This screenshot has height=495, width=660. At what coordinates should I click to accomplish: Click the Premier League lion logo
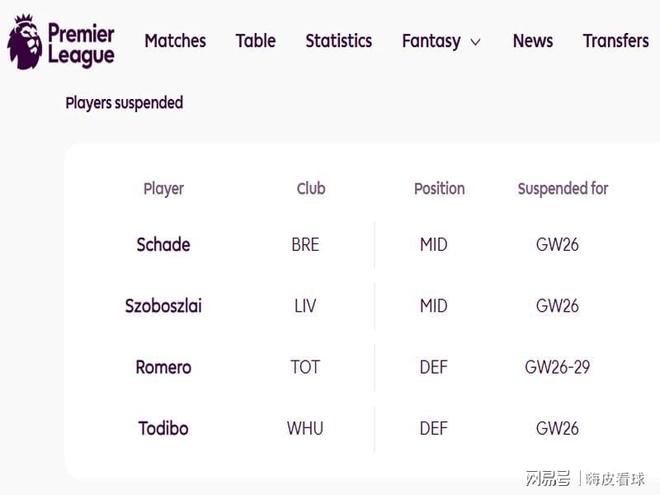coord(23,42)
